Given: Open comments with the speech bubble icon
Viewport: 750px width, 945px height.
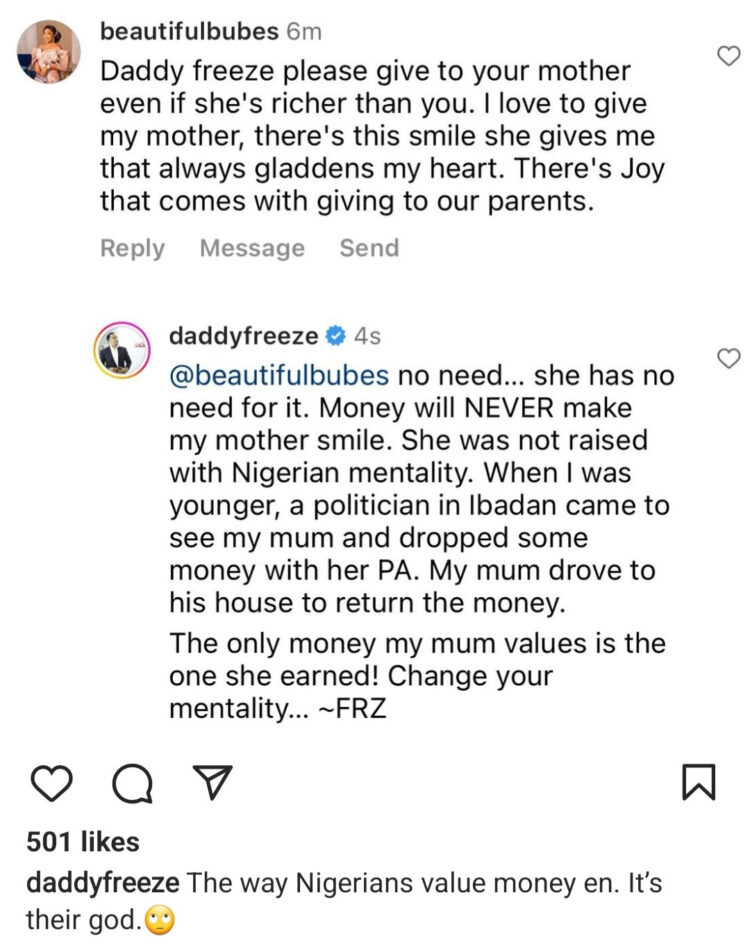Looking at the screenshot, I should (x=128, y=783).
